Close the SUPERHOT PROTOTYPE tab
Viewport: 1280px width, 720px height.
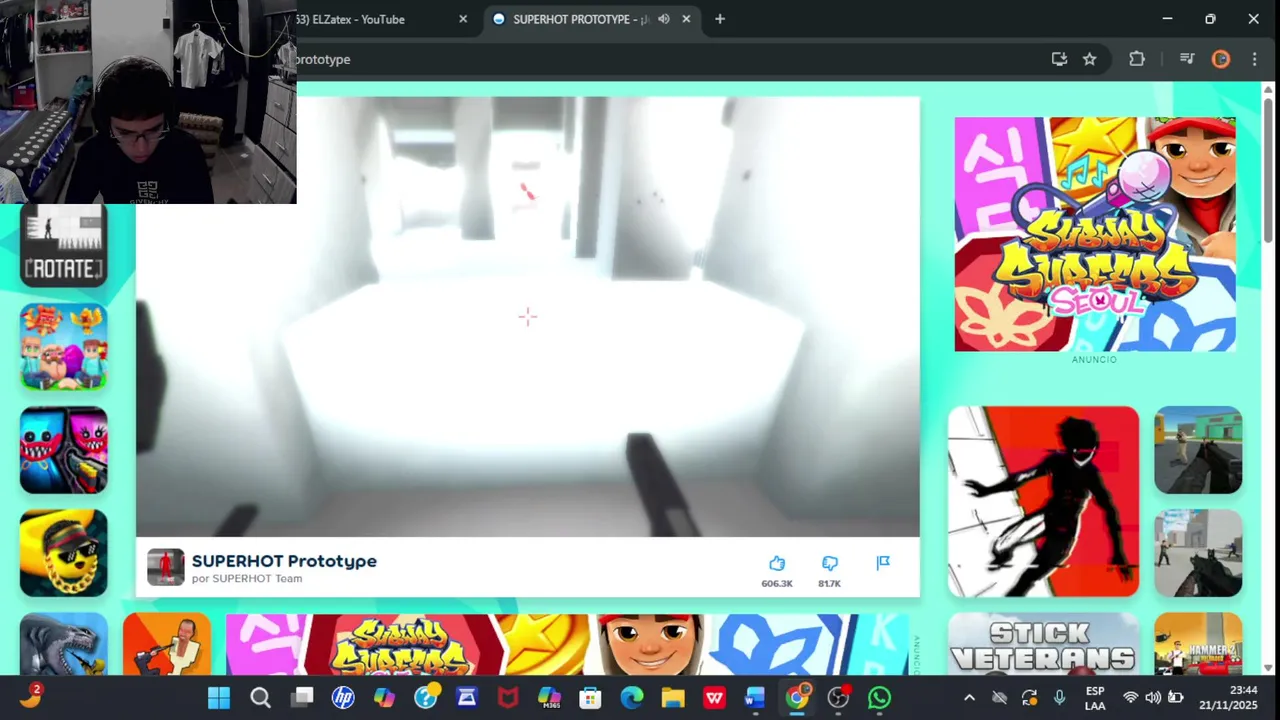687,19
